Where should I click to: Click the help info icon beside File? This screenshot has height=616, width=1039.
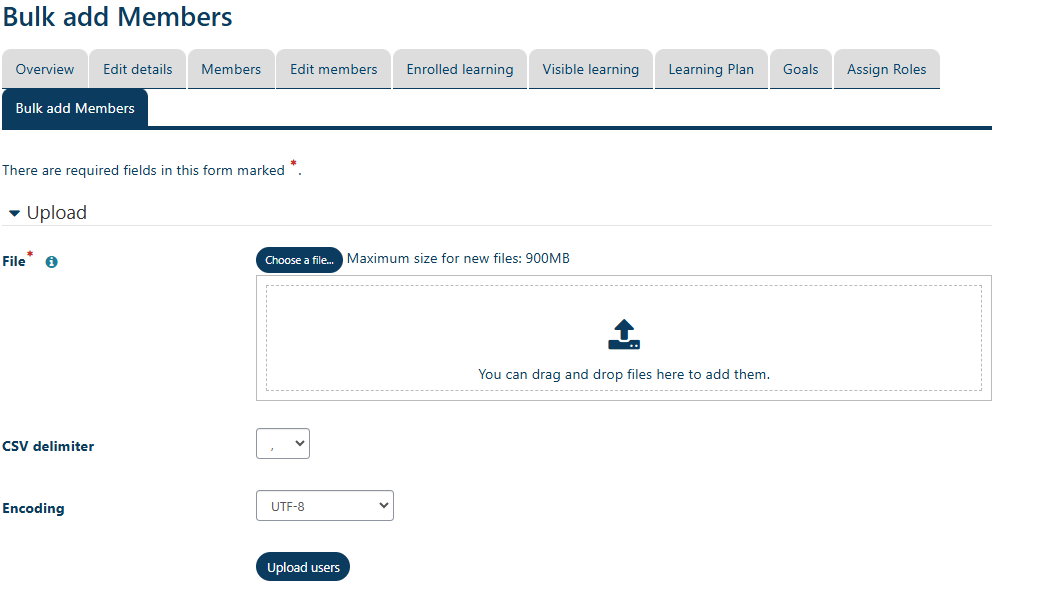click(51, 261)
